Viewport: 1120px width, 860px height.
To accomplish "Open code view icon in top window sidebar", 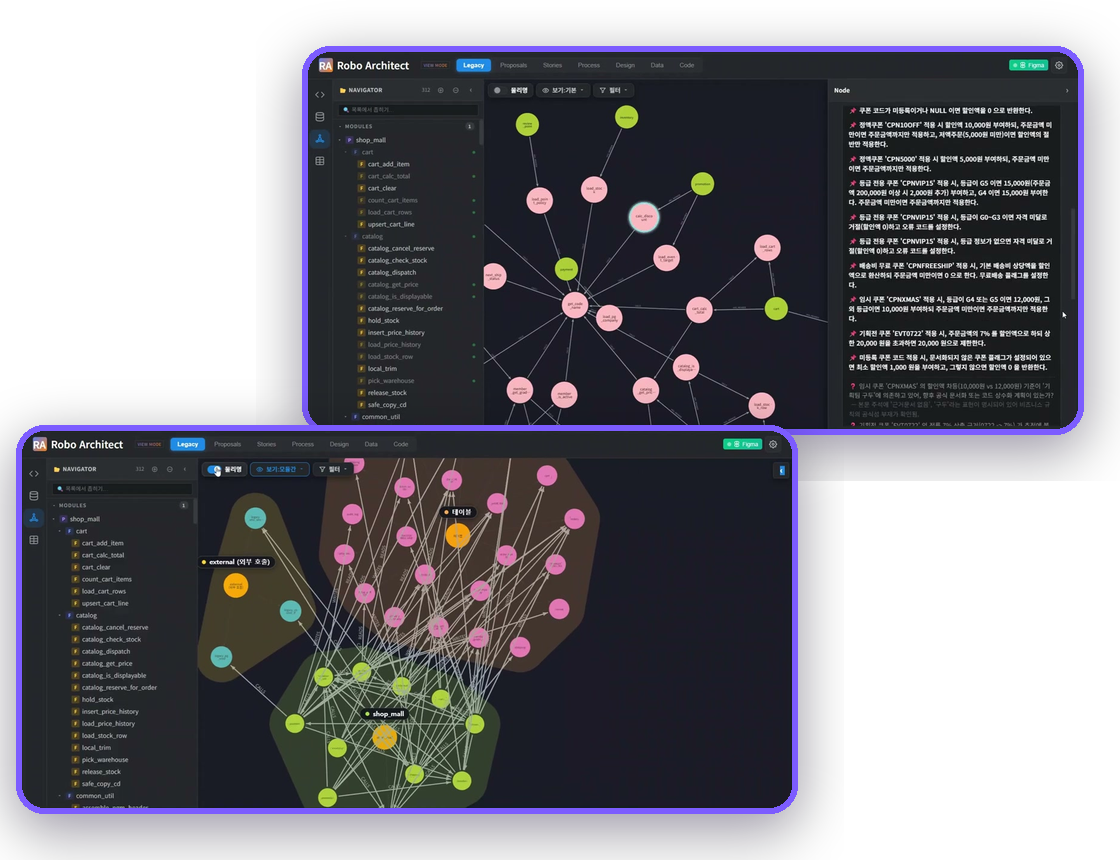I will 320,94.
